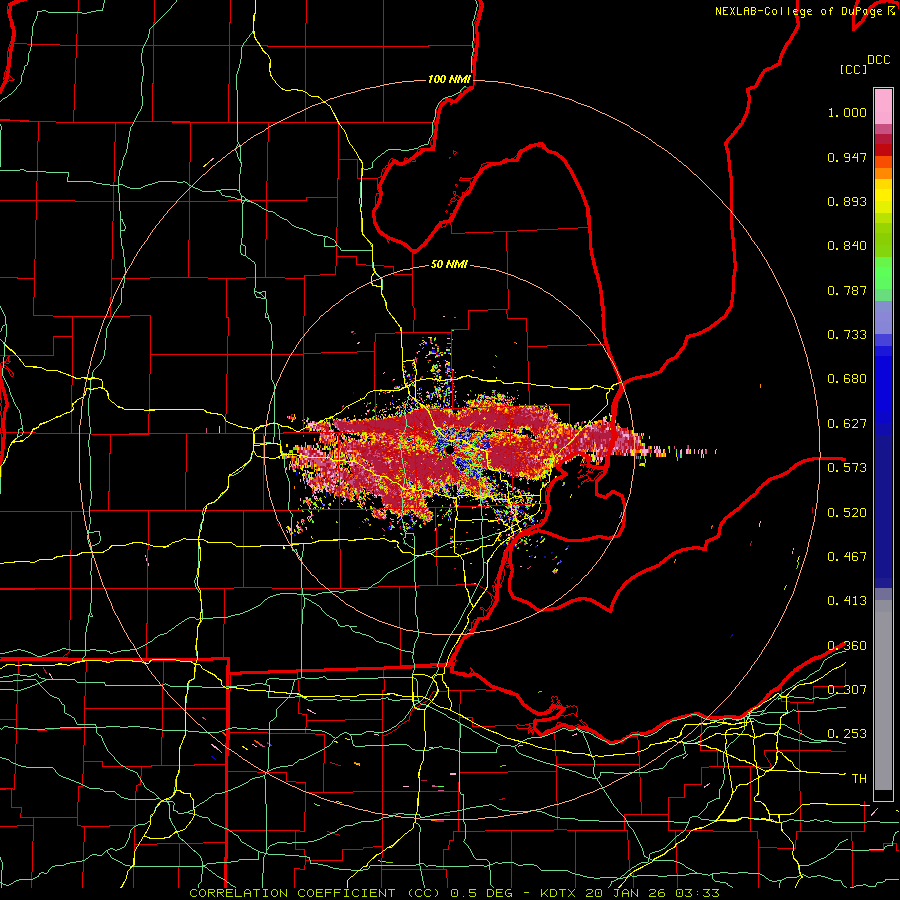
Task: Select the 0.947 scale value
Action: coord(847,157)
